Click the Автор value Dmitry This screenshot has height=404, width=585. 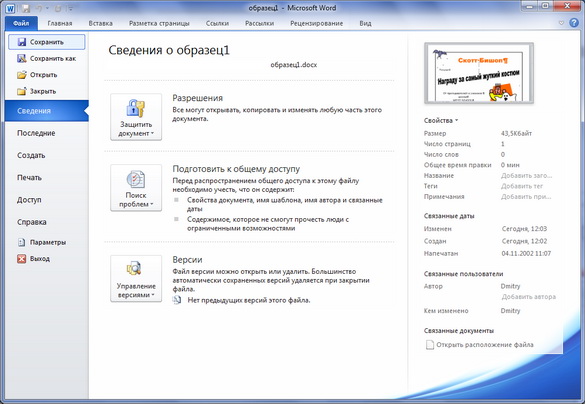510,286
